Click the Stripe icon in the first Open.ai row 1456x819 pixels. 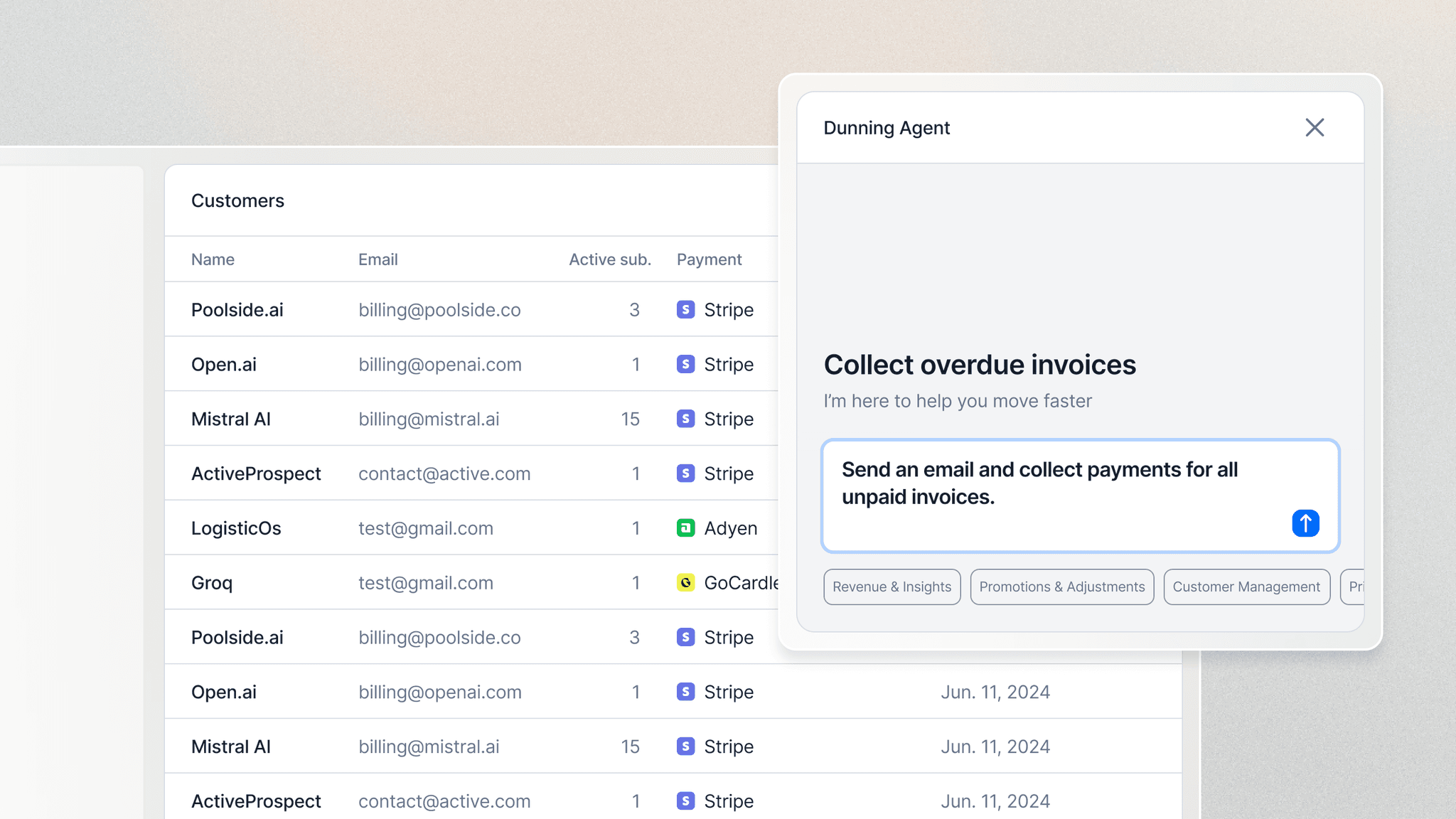click(685, 364)
